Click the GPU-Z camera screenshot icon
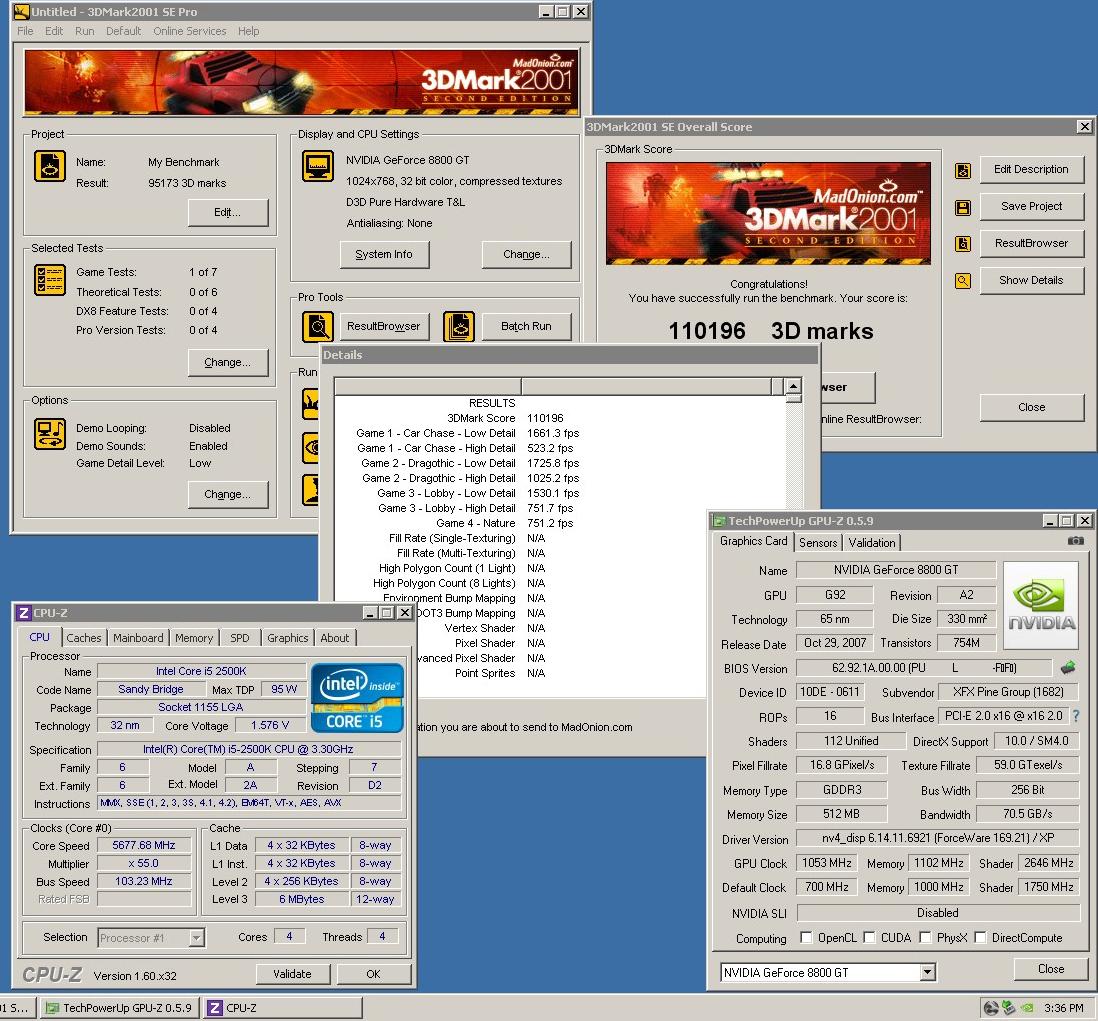This screenshot has height=1021, width=1098. click(1076, 541)
